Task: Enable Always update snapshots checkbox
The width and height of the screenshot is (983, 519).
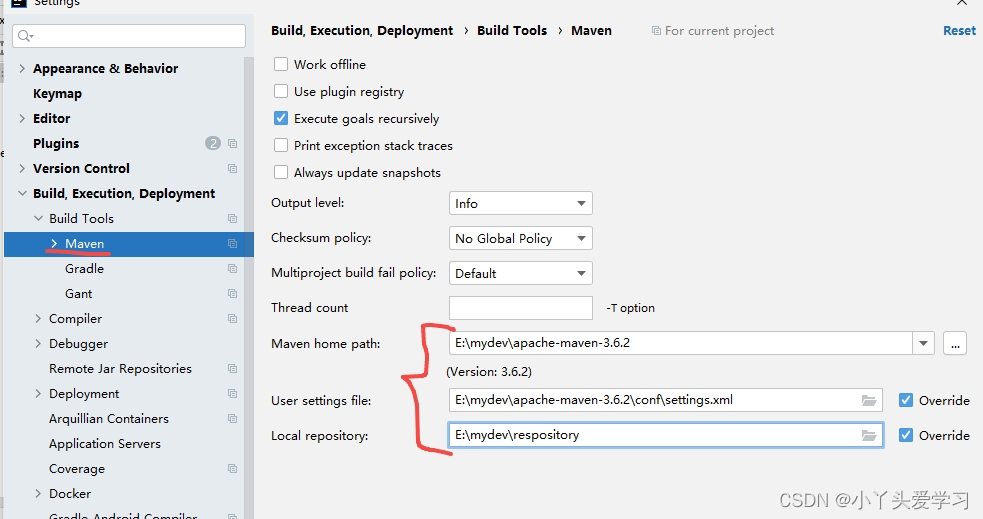Action: pyautogui.click(x=281, y=172)
